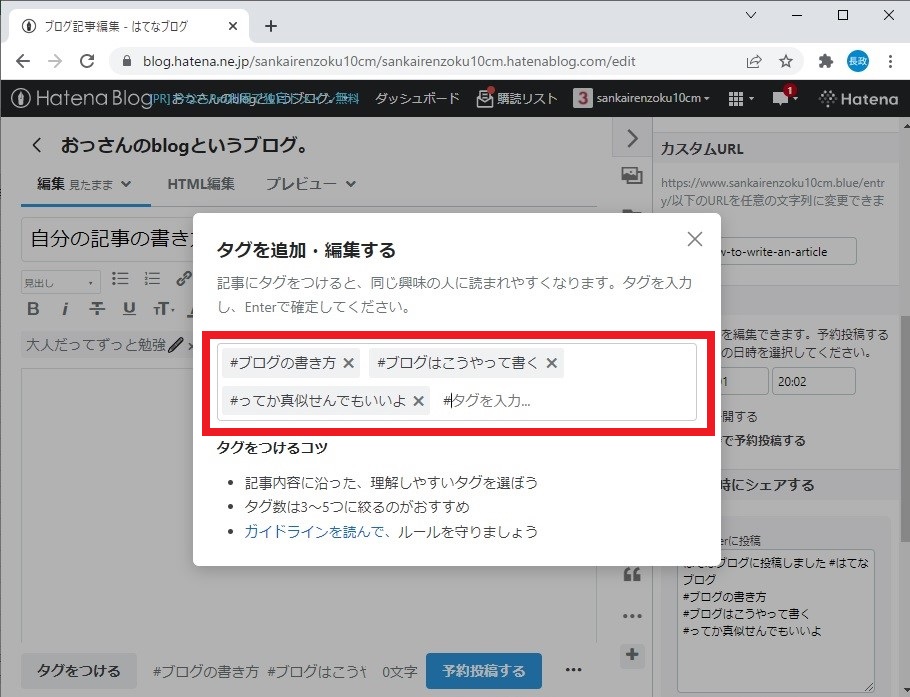This screenshot has width=910, height=697.
Task: Open the image insert sidebar icon
Action: pos(631,175)
